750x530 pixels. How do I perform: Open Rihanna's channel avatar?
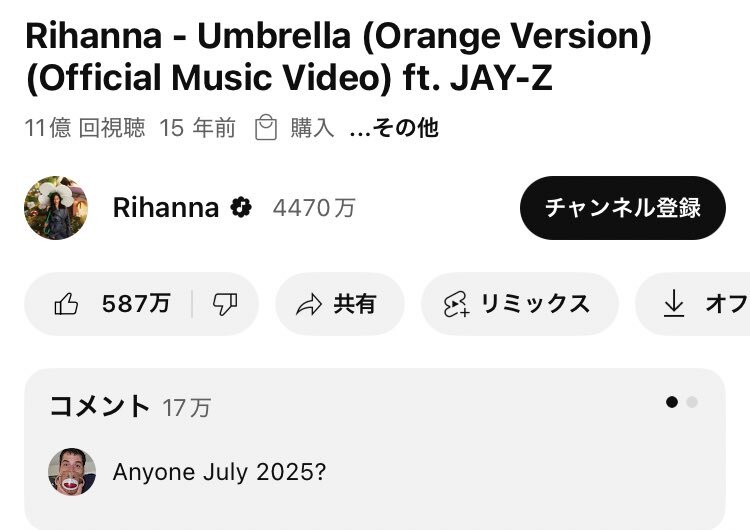click(x=56, y=208)
